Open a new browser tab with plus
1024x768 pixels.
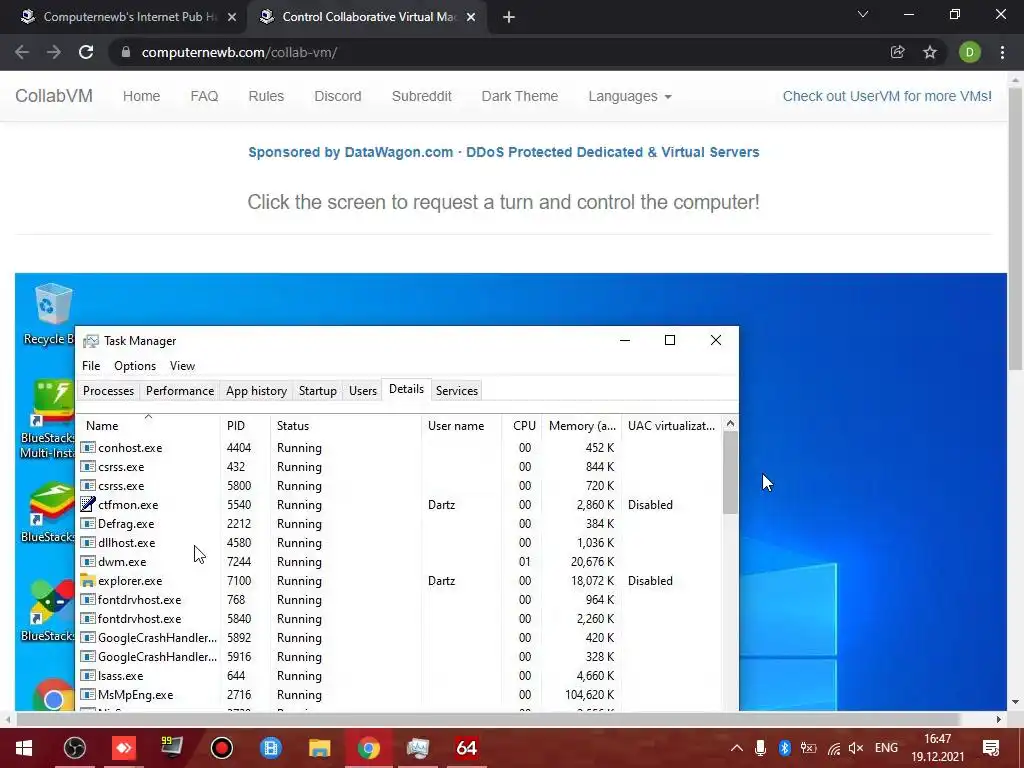tap(509, 17)
